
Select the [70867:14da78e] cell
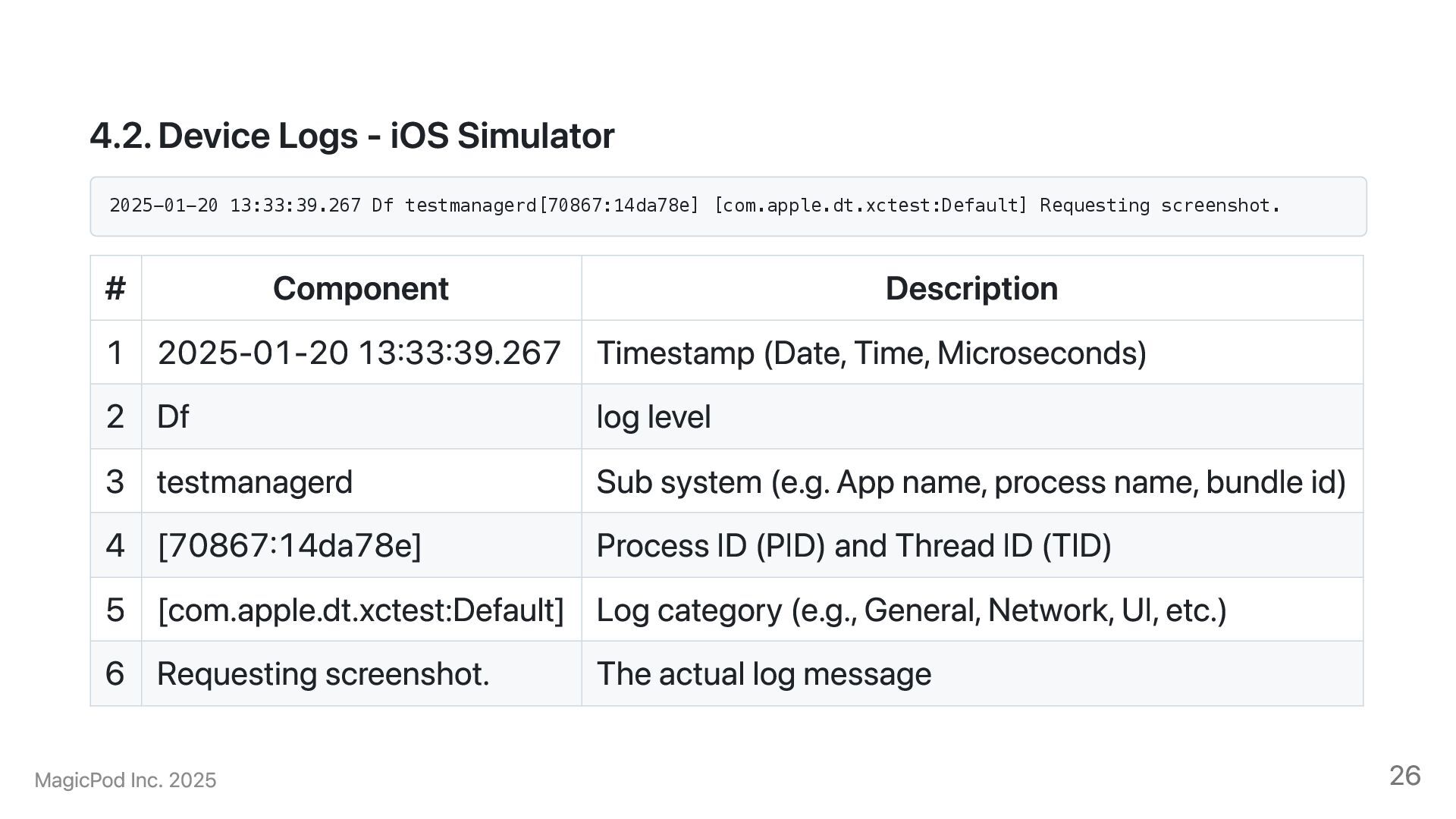pyautogui.click(x=289, y=546)
